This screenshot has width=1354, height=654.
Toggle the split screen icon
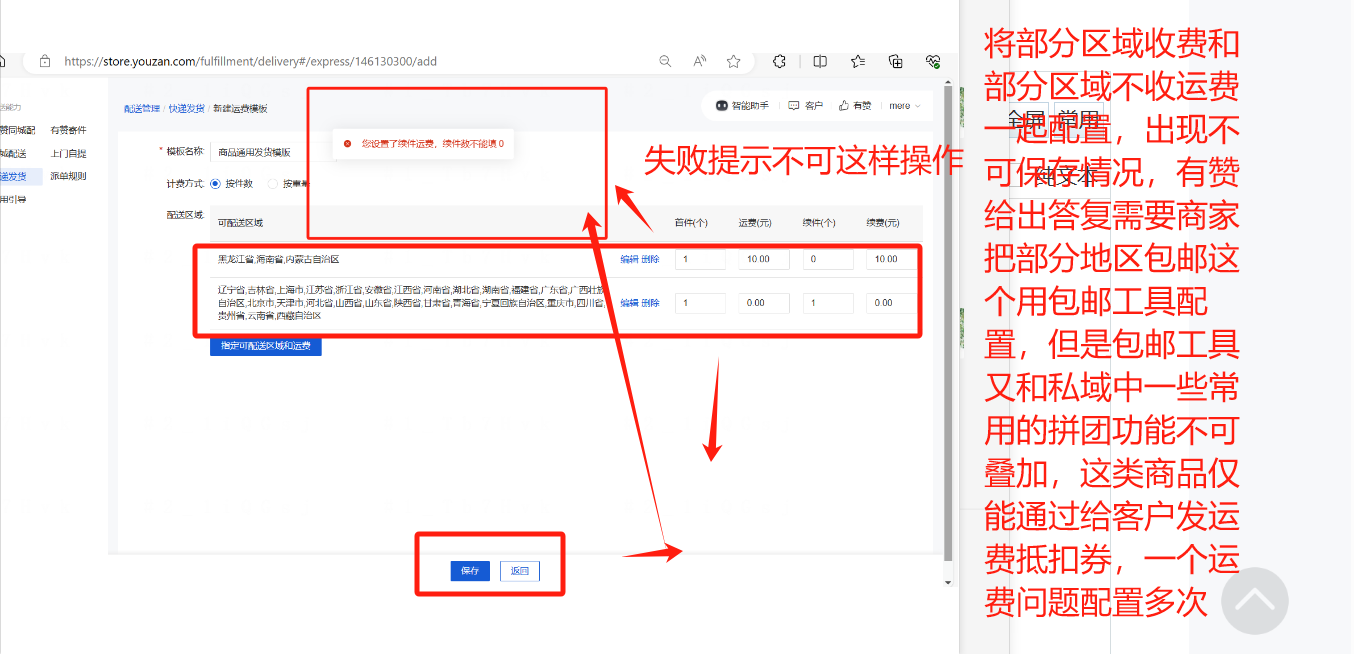(x=820, y=61)
